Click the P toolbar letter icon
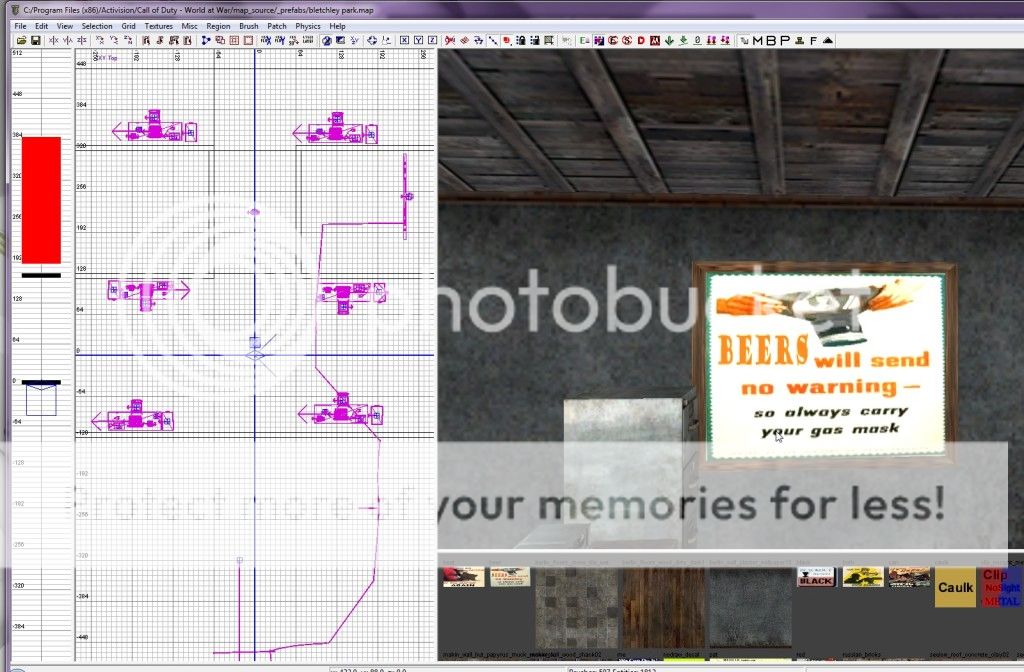1024x672 pixels. point(784,40)
